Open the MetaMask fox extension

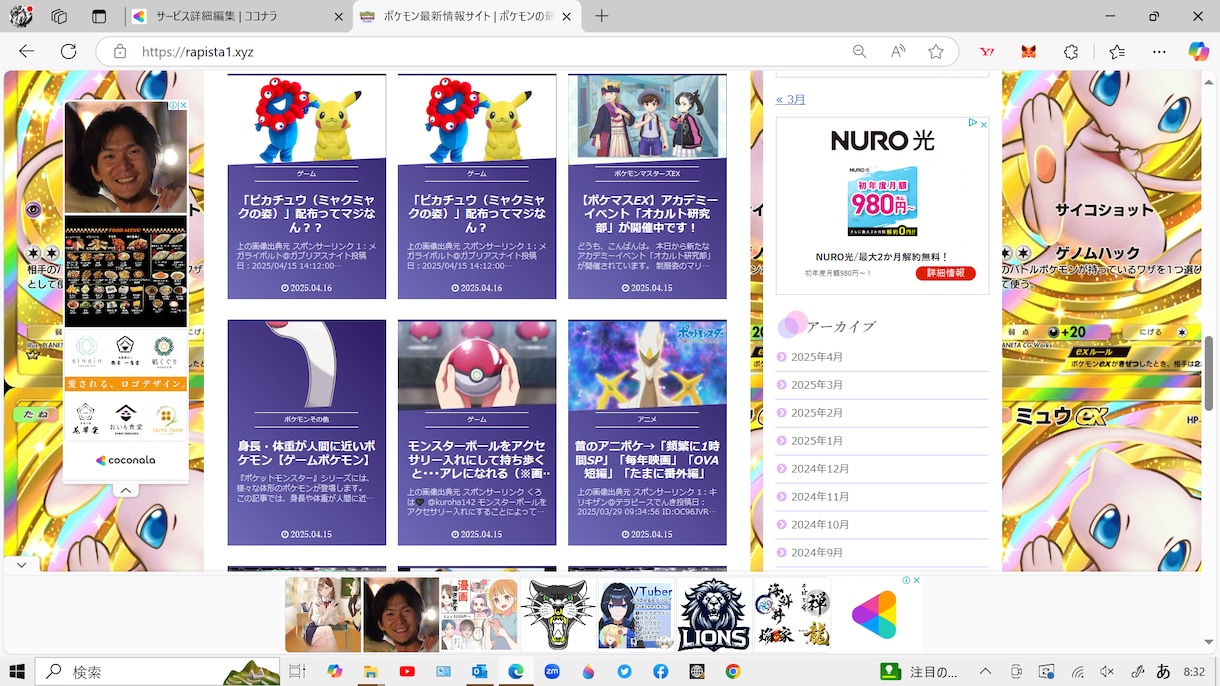1028,51
